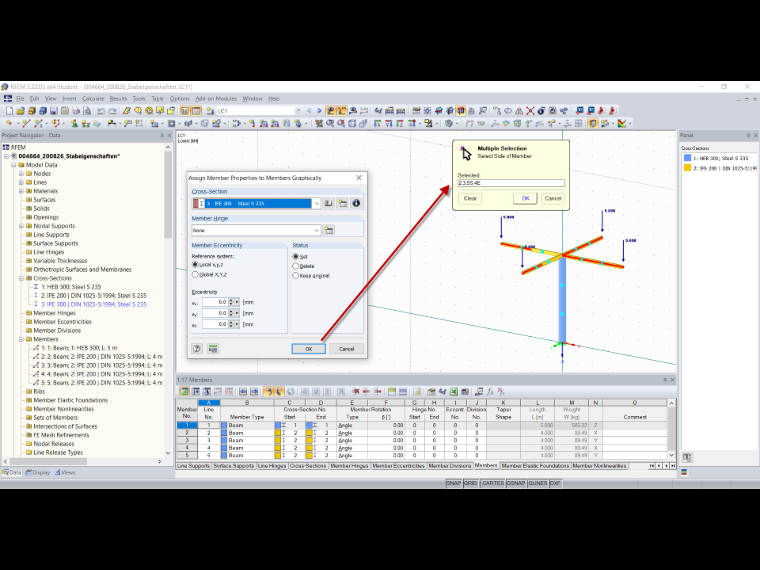This screenshot has height=570, width=760.
Task: Click blue HEB 300 swatch in Panel
Action: click(687, 158)
